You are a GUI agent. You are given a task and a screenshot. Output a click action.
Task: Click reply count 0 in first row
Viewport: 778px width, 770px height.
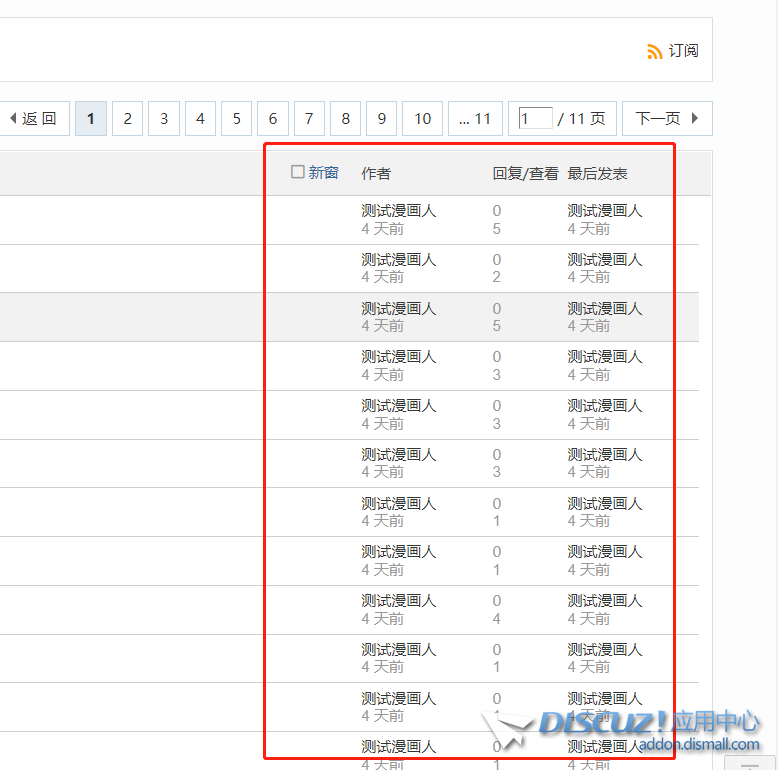(497, 211)
